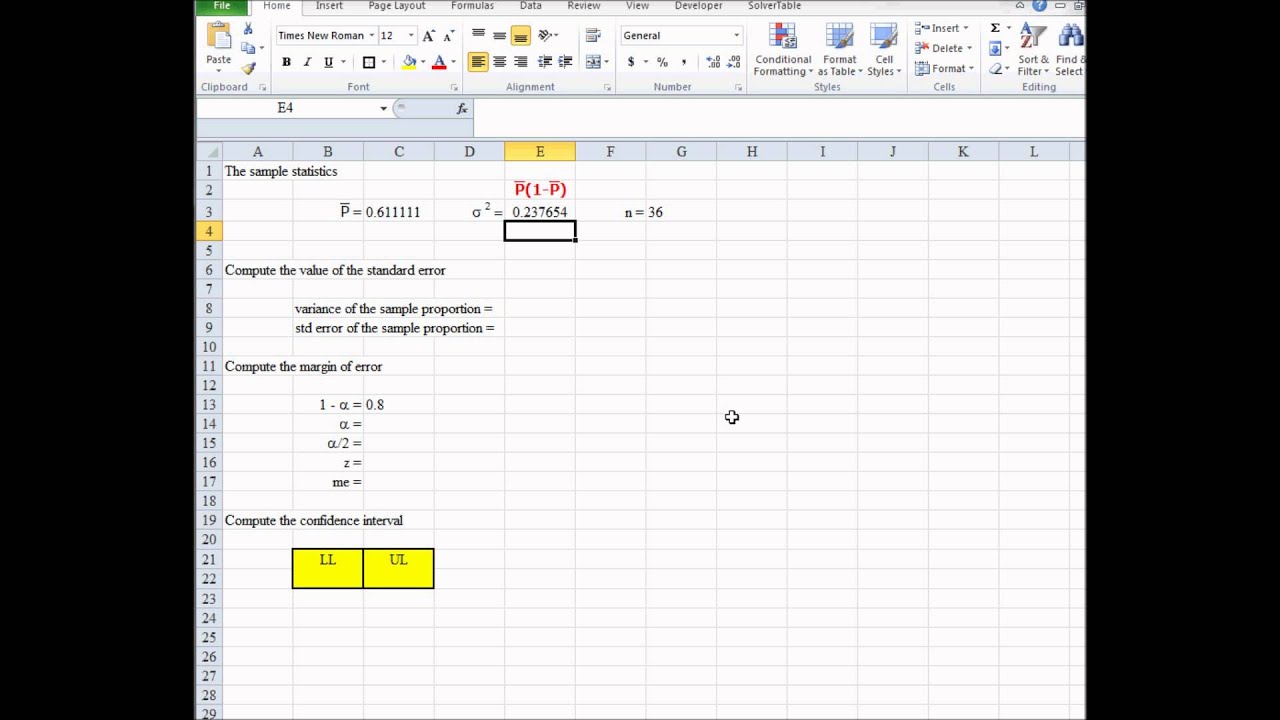Click the Increase Font Size icon
The height and width of the screenshot is (720, 1280).
429,35
